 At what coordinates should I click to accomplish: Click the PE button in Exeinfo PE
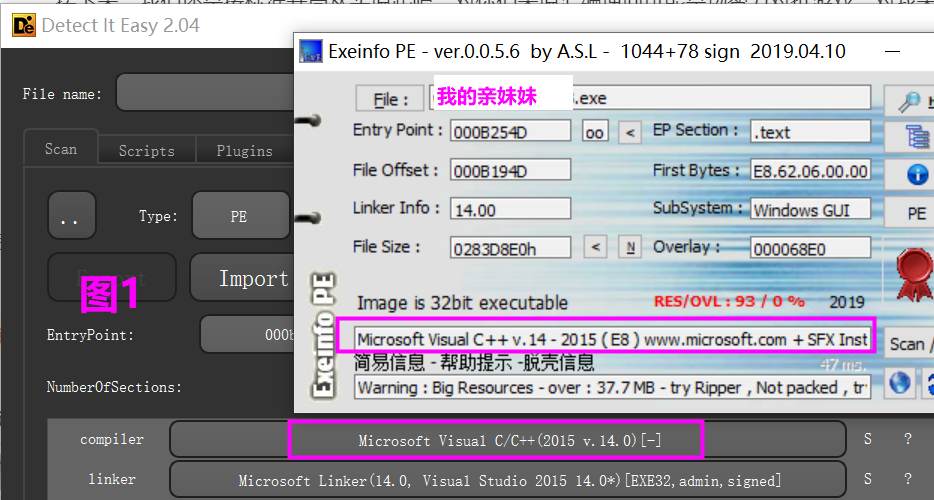tap(911, 213)
